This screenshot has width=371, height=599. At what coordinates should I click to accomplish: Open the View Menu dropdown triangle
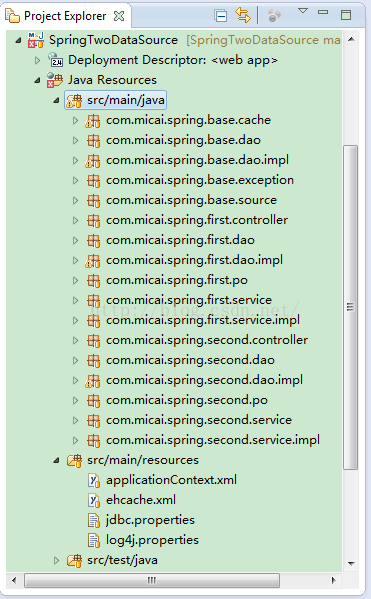pyautogui.click(x=303, y=11)
